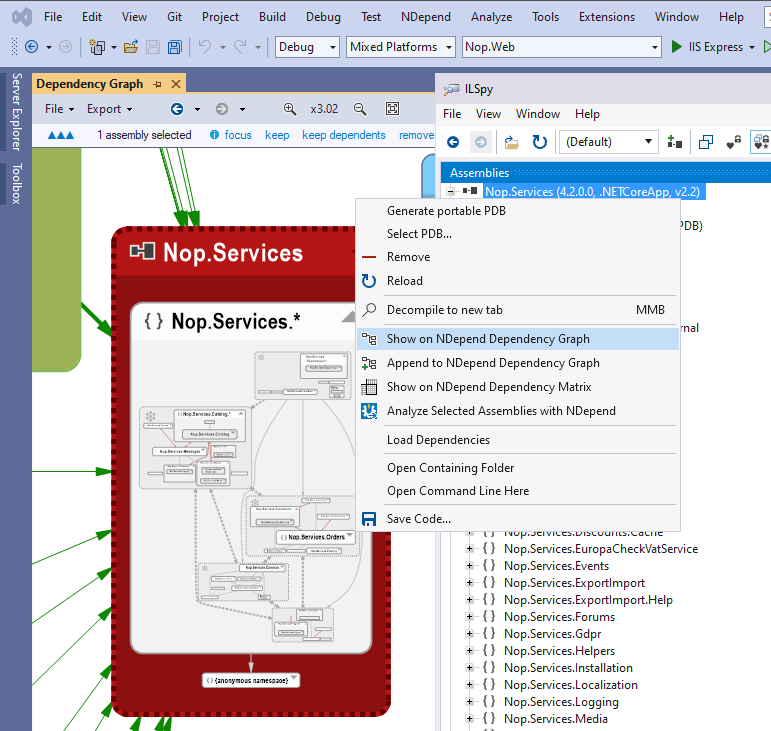Click ILSpy reload assemblies icon
This screenshot has width=771, height=731.
(539, 142)
